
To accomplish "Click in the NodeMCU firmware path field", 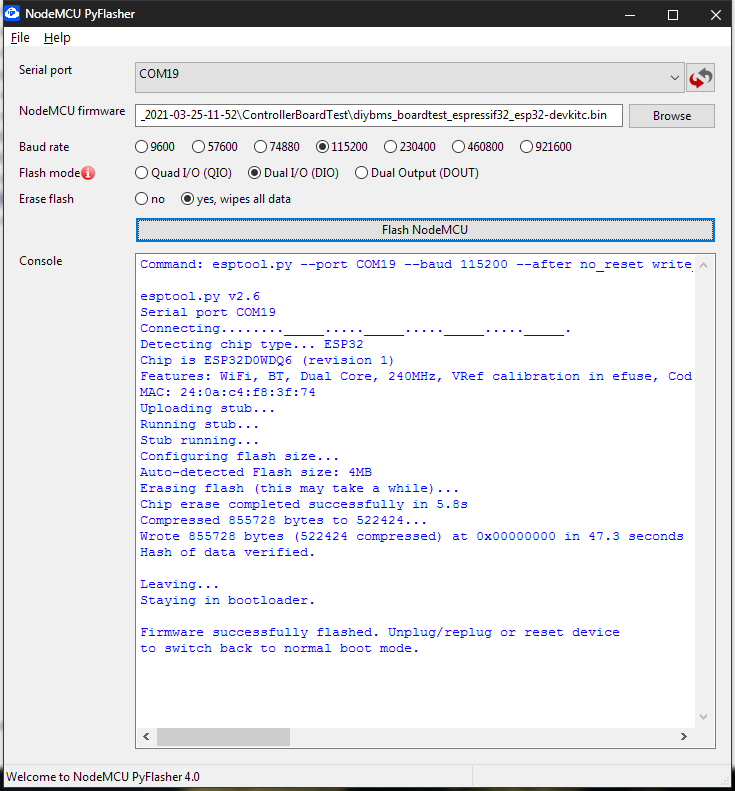I will (379, 116).
